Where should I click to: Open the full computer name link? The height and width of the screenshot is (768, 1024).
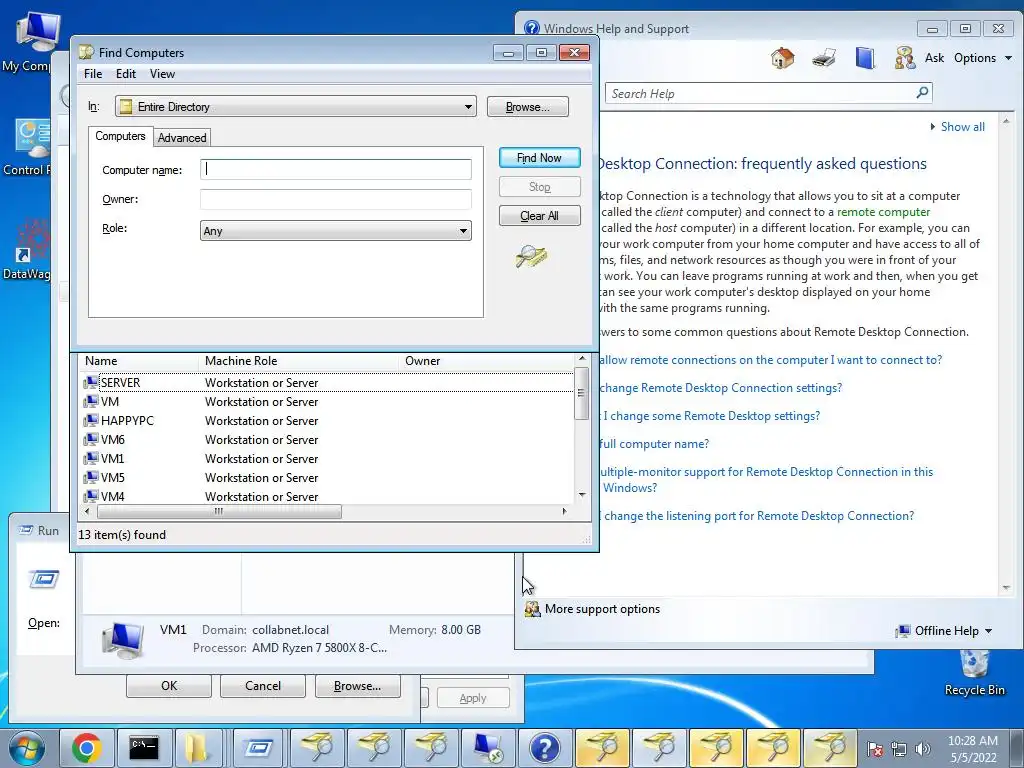coord(654,444)
